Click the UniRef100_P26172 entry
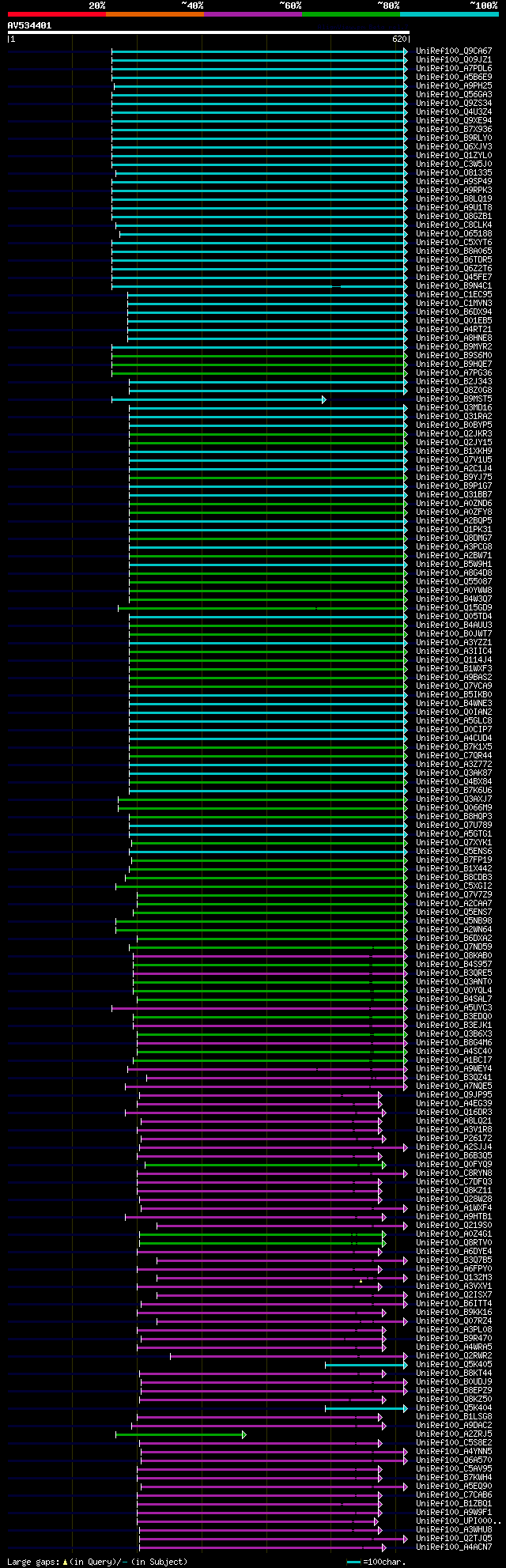Image resolution: width=506 pixels, height=1568 pixels. pos(454,1139)
